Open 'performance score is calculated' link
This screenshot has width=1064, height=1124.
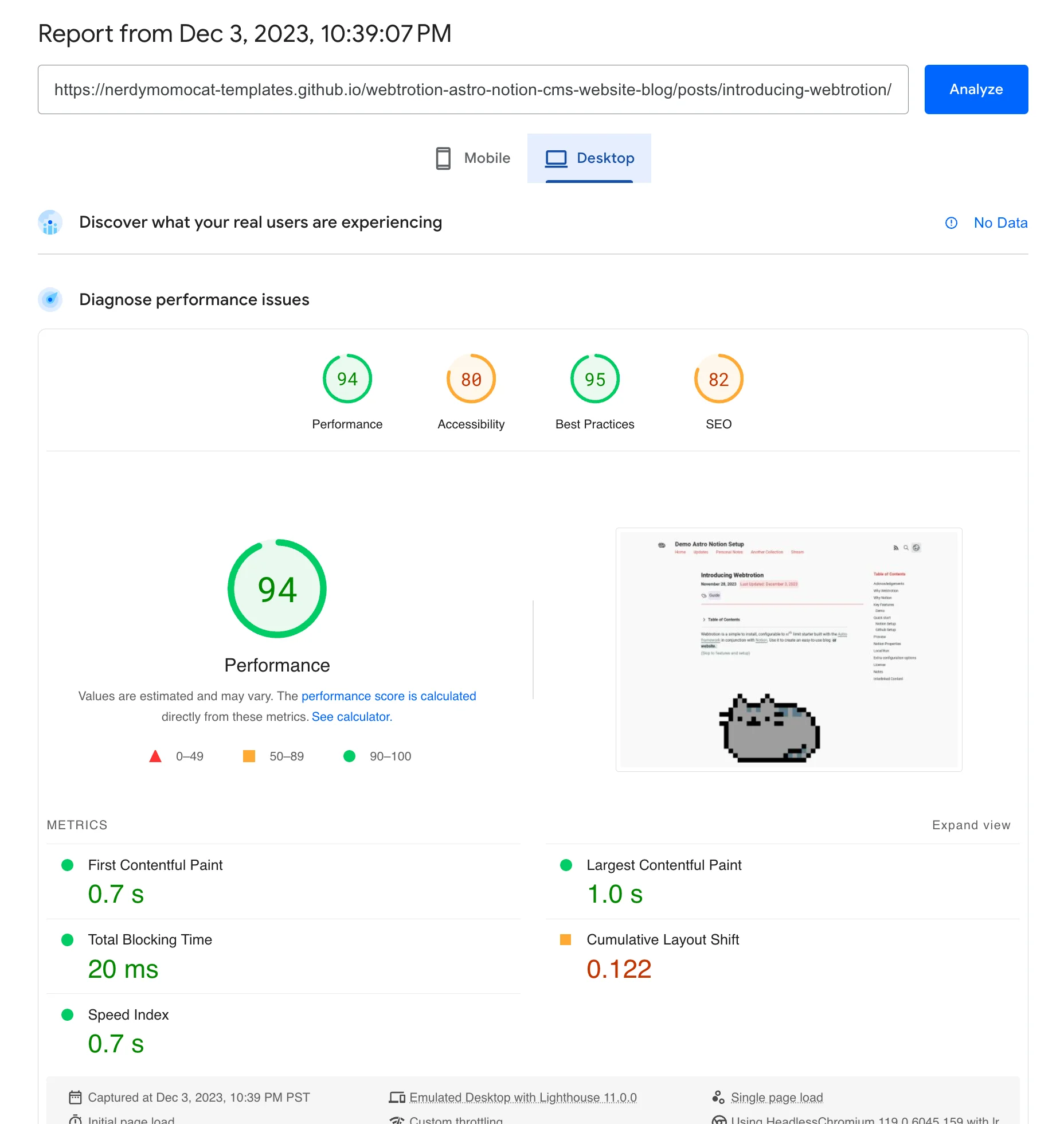pyautogui.click(x=389, y=696)
